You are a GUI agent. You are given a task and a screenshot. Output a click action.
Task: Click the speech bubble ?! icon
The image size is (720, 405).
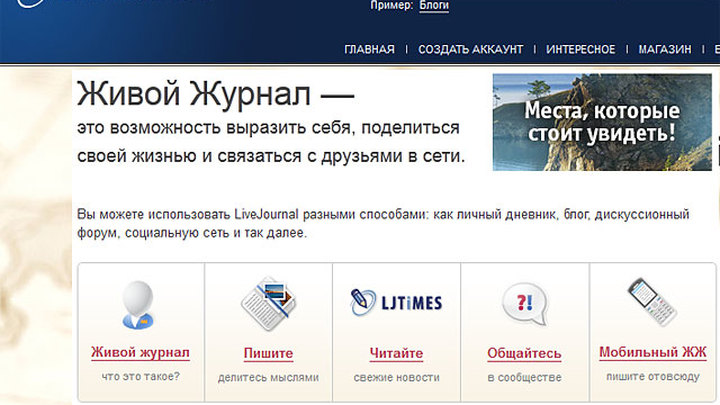pyautogui.click(x=525, y=304)
